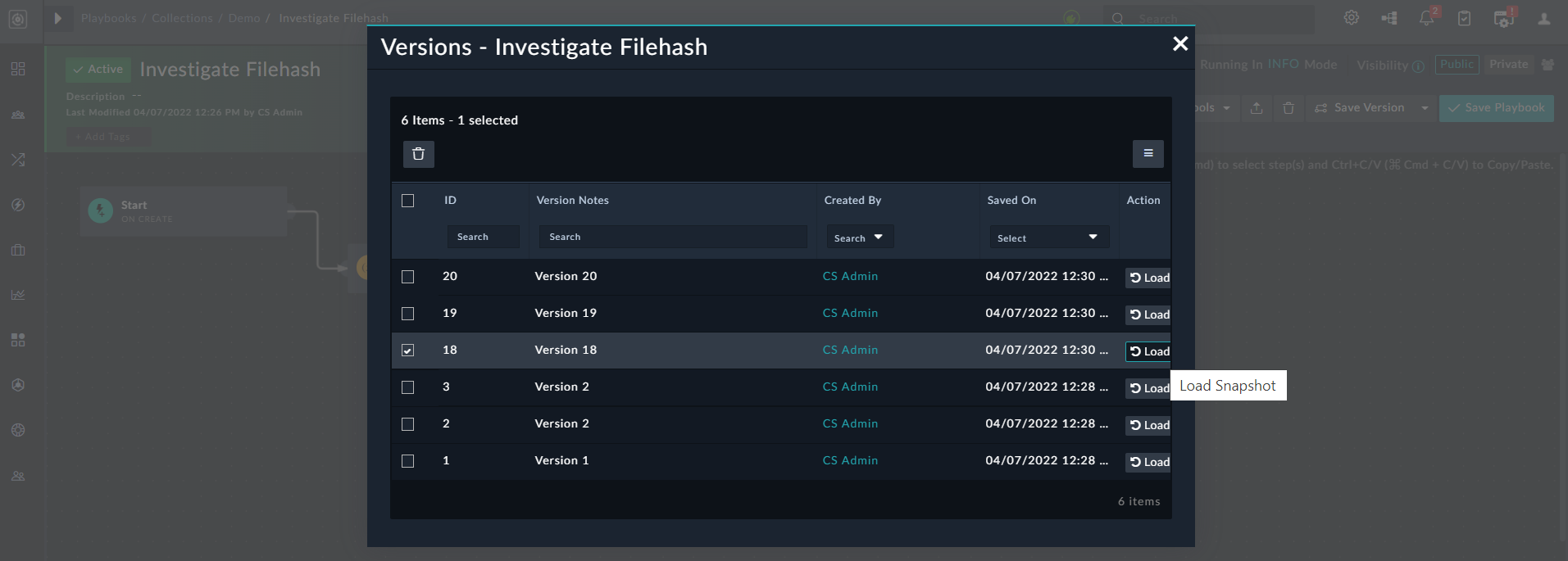This screenshot has width=1568, height=561.
Task: Open CS Admin link in Version 20 row
Action: coord(850,276)
